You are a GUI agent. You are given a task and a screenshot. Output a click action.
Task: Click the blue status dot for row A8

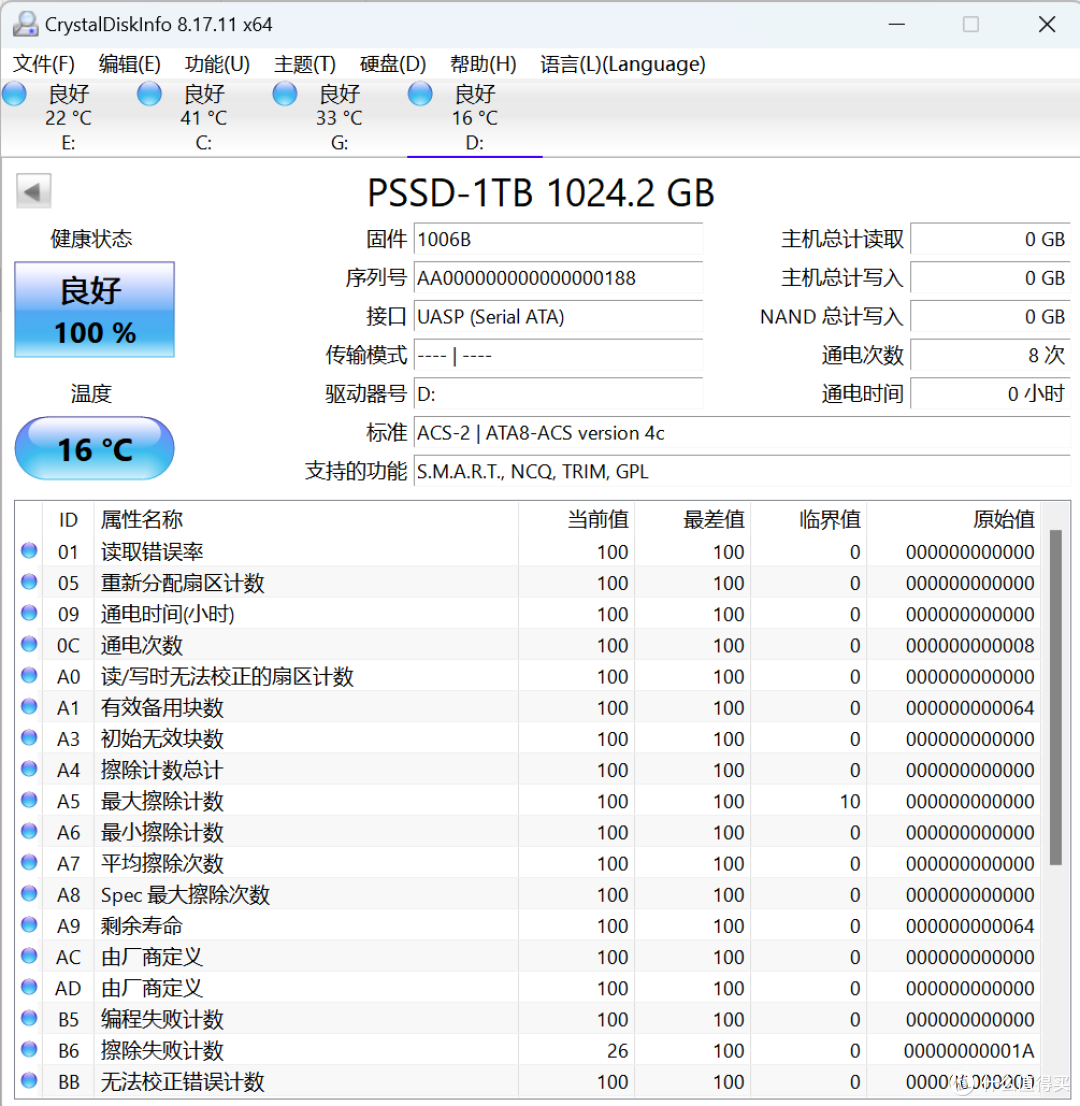pos(29,893)
